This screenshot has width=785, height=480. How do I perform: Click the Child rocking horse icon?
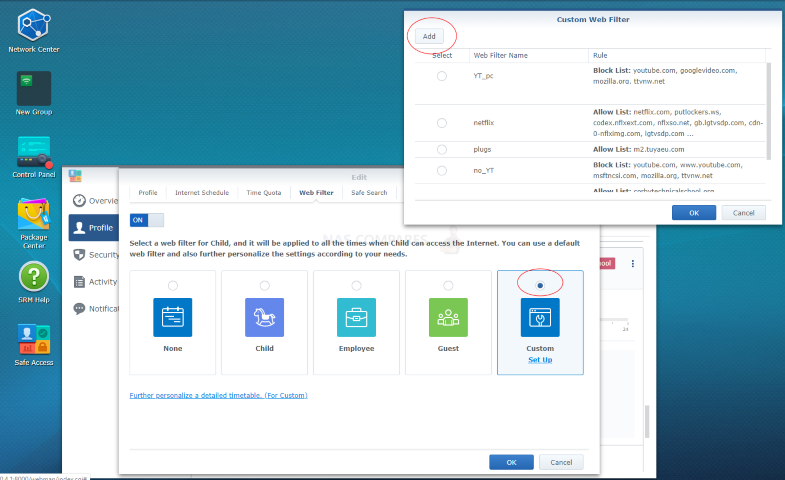(x=264, y=317)
